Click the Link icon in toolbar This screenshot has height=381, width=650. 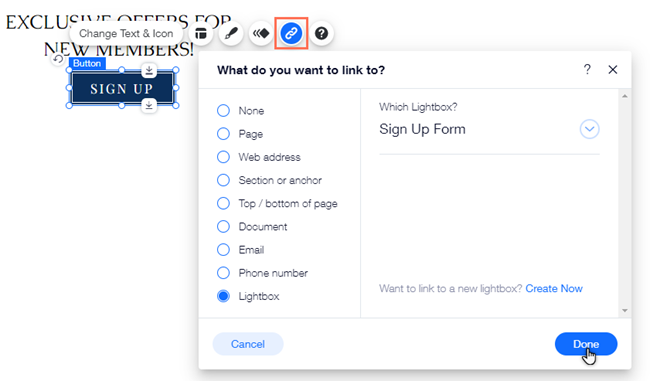click(x=291, y=33)
